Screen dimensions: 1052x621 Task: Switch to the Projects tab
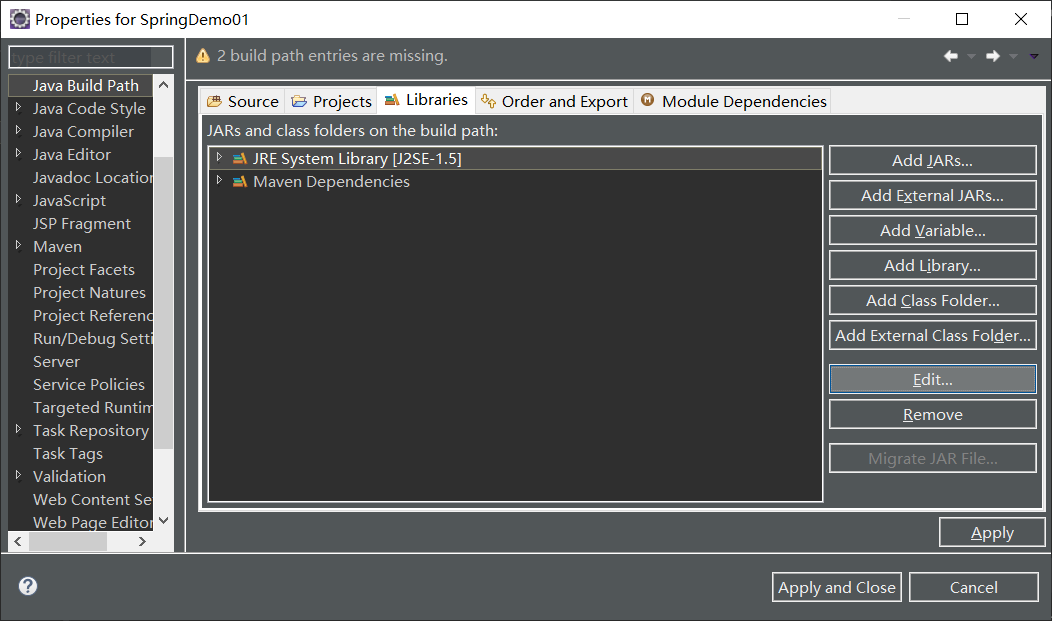[331, 101]
